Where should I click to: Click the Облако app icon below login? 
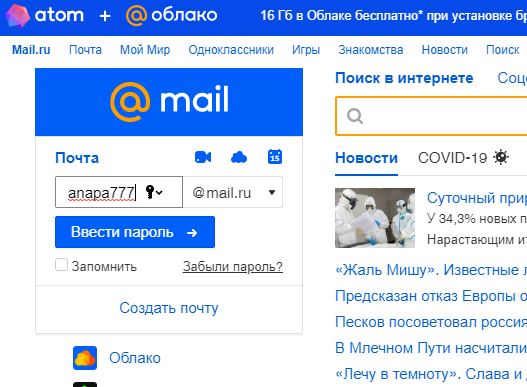85,358
